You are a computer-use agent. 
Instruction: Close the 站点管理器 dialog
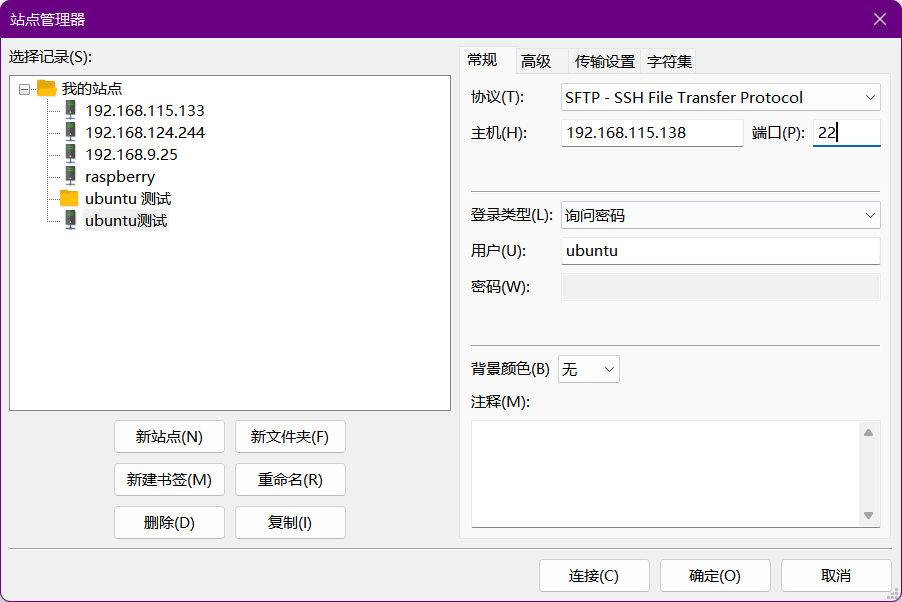click(879, 18)
